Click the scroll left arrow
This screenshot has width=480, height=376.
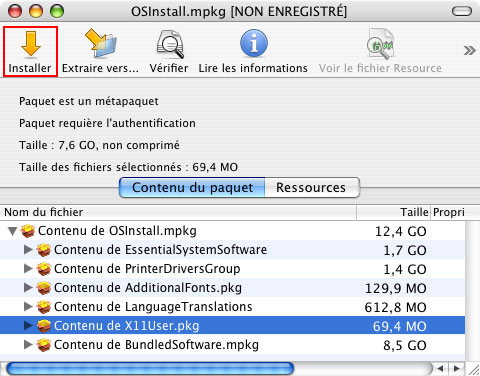point(441,369)
